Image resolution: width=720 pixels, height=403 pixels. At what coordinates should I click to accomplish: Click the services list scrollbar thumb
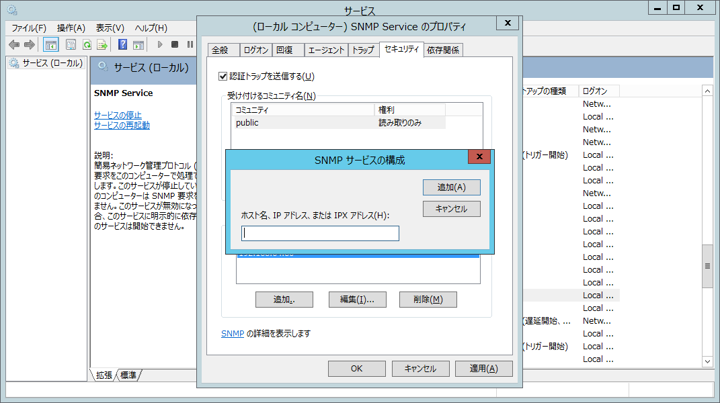pyautogui.click(x=707, y=266)
